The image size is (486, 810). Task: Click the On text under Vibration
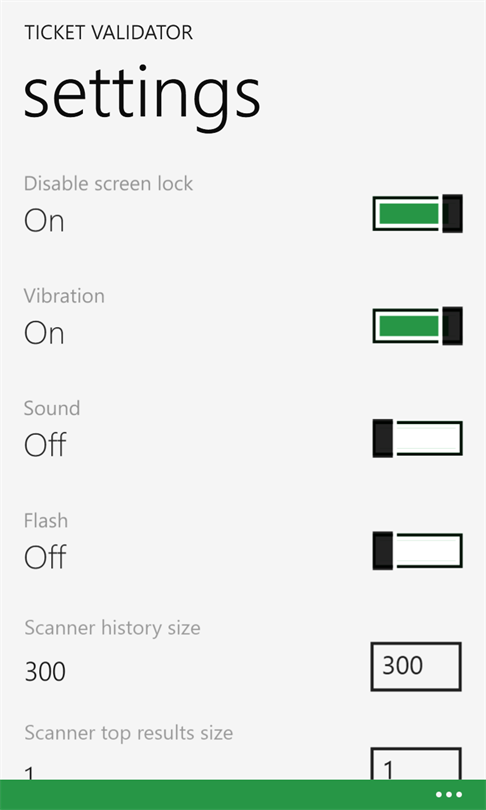pos(44,334)
